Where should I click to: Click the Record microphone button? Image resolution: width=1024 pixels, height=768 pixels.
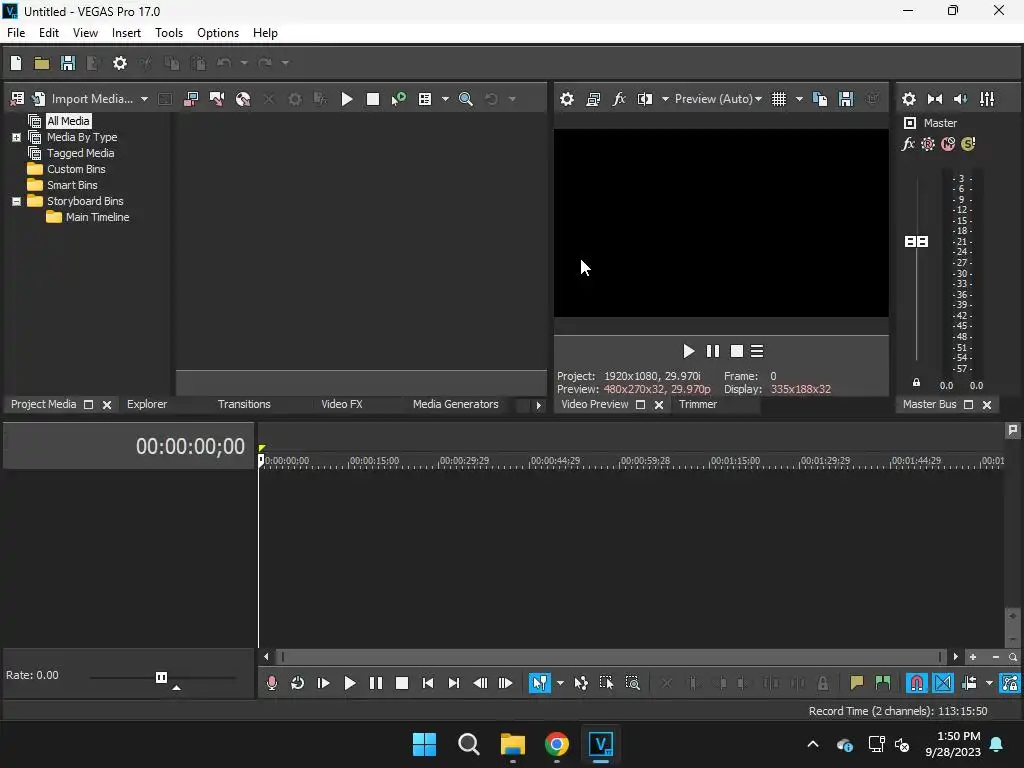pos(272,683)
